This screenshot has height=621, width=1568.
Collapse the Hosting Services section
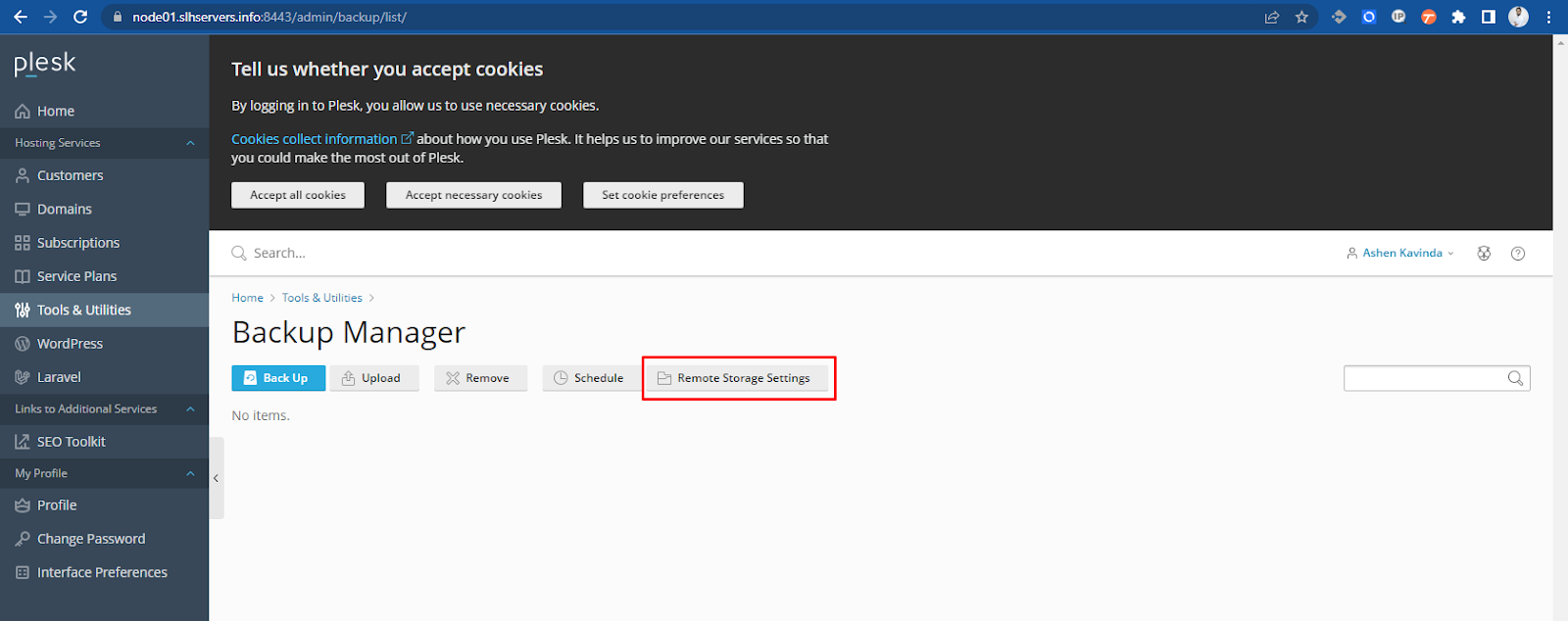[x=190, y=143]
